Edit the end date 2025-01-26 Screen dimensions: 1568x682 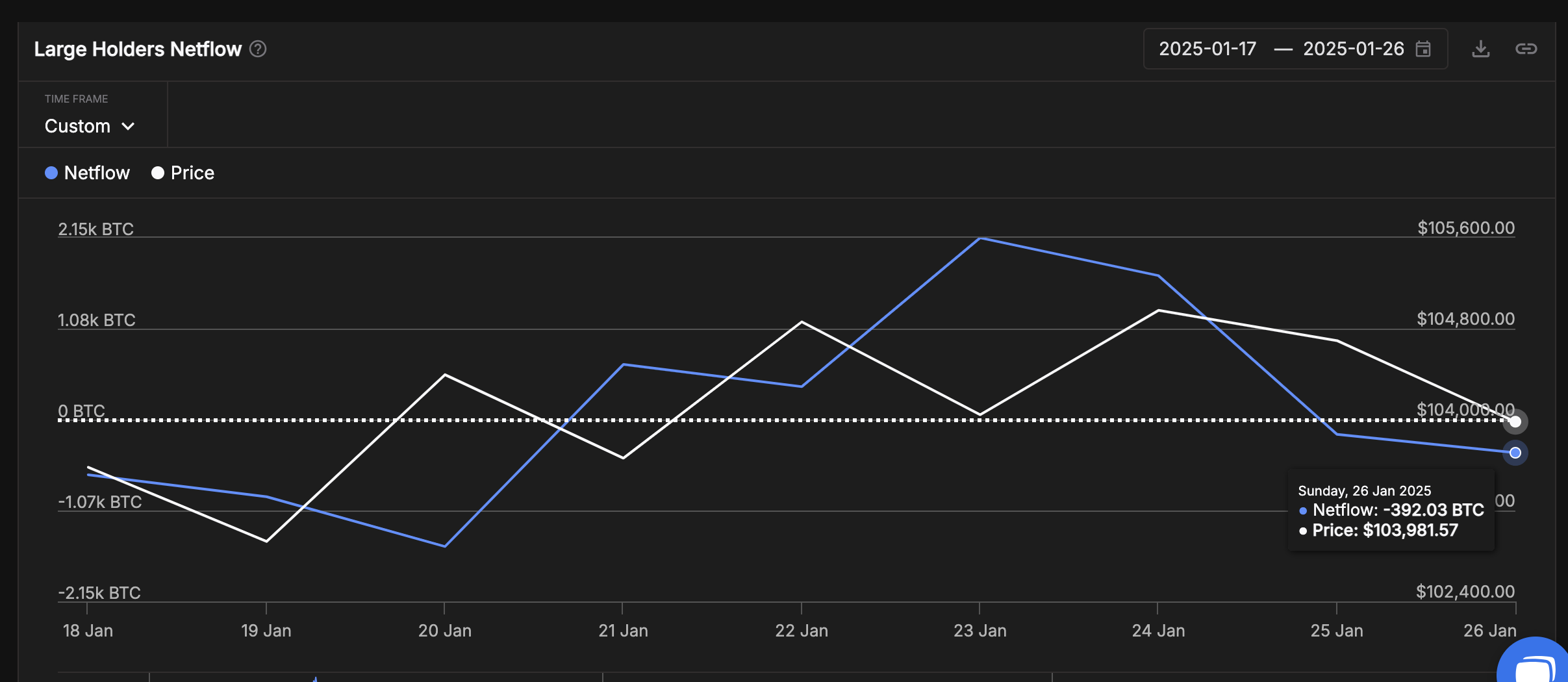point(1354,49)
